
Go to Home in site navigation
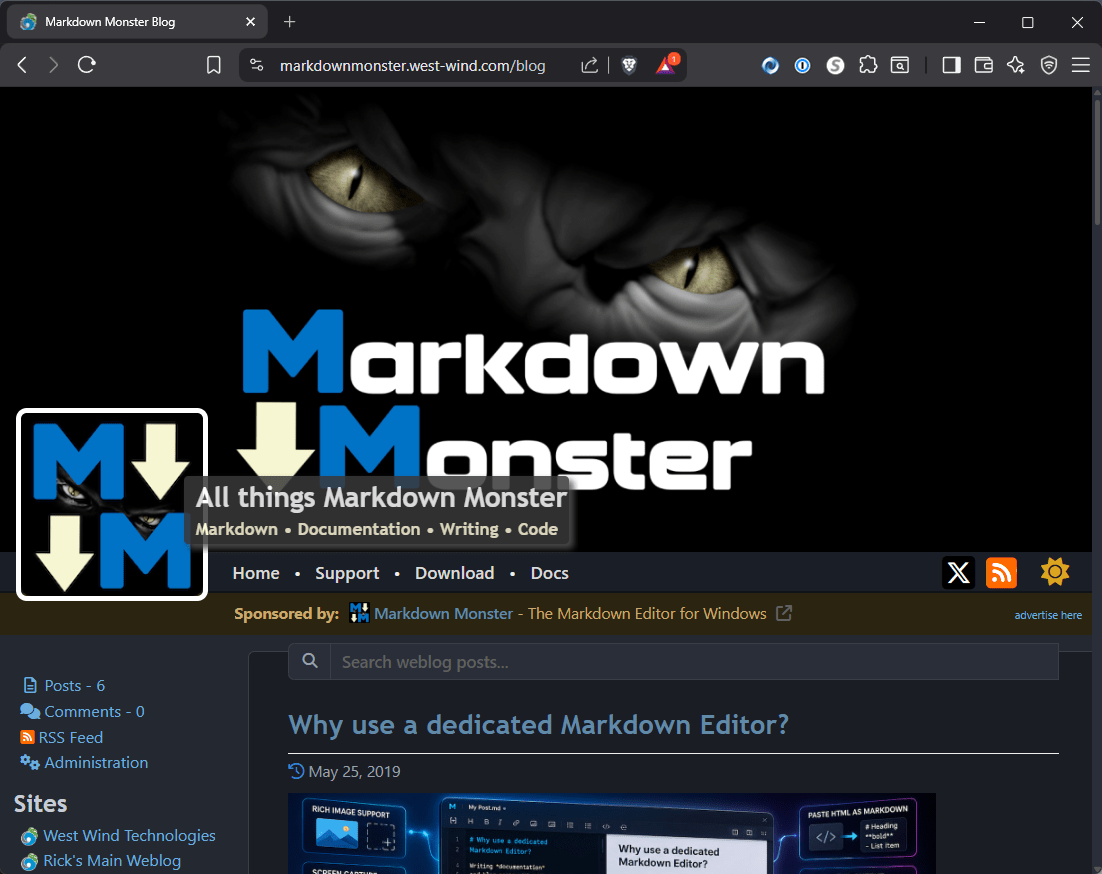pyautogui.click(x=256, y=573)
